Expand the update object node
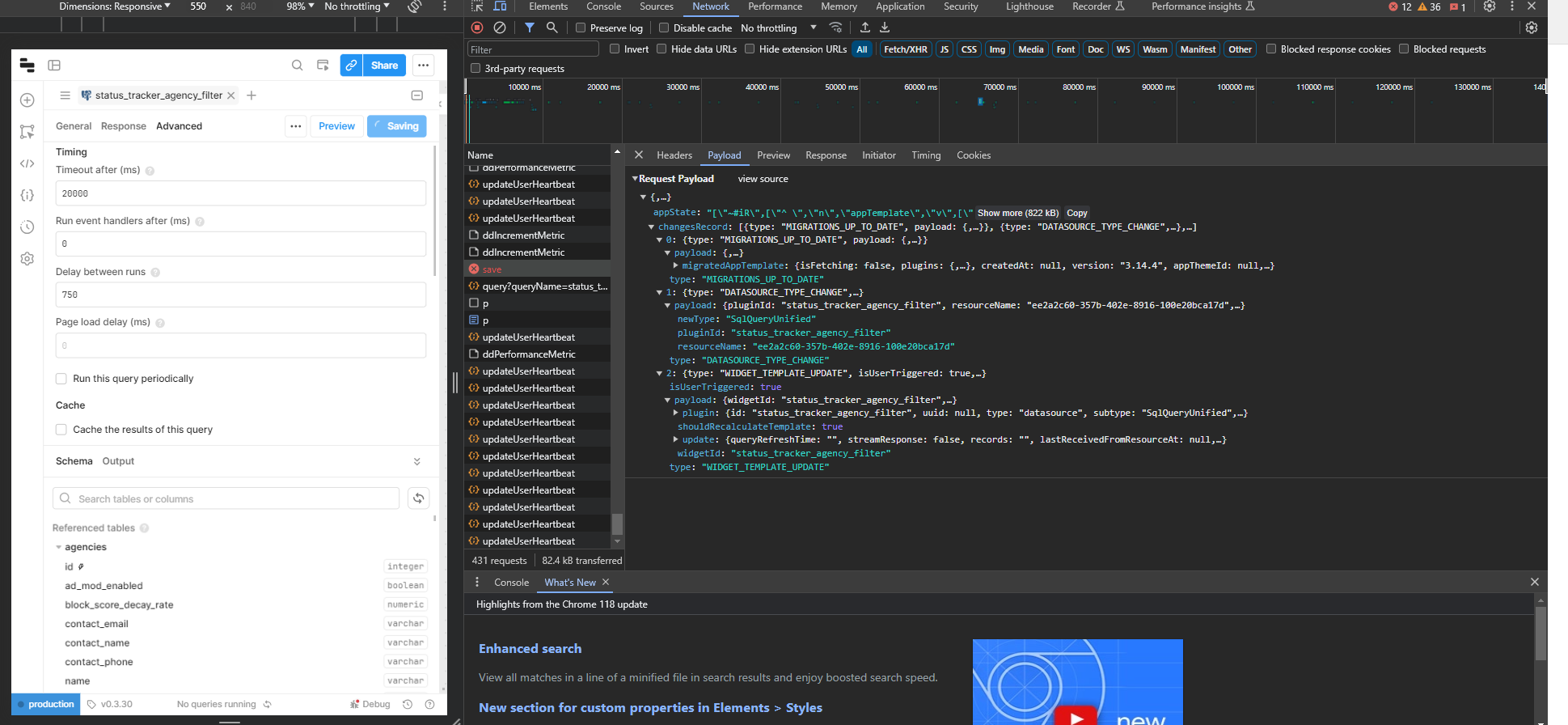 click(675, 439)
